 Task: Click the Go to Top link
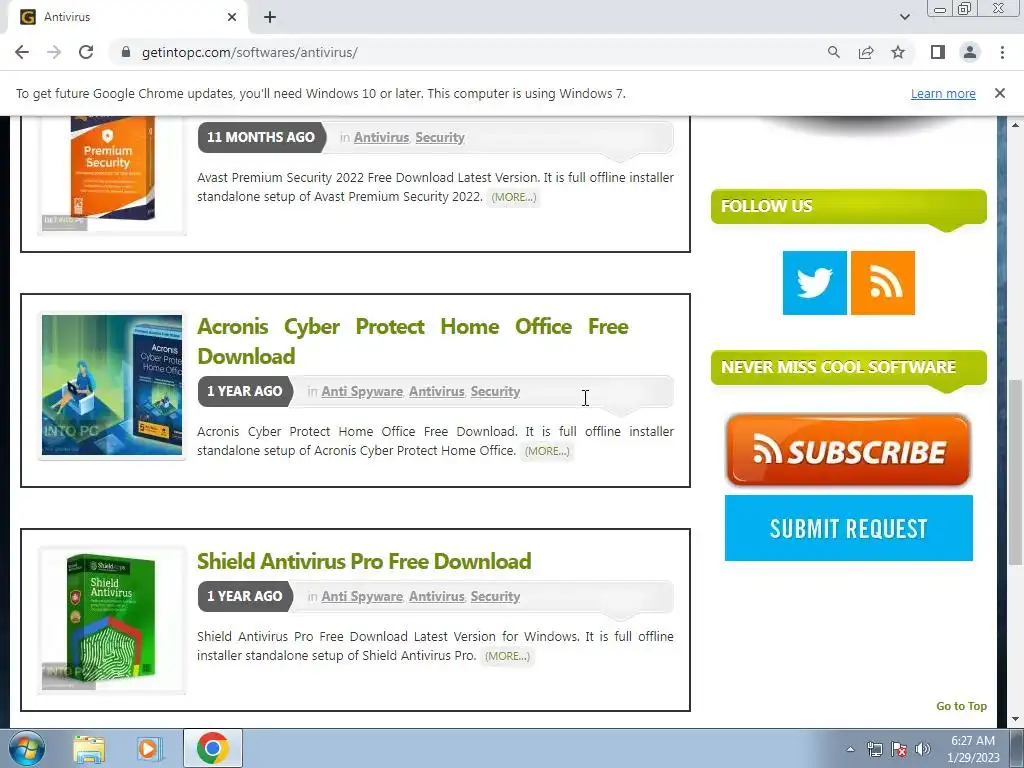(961, 706)
